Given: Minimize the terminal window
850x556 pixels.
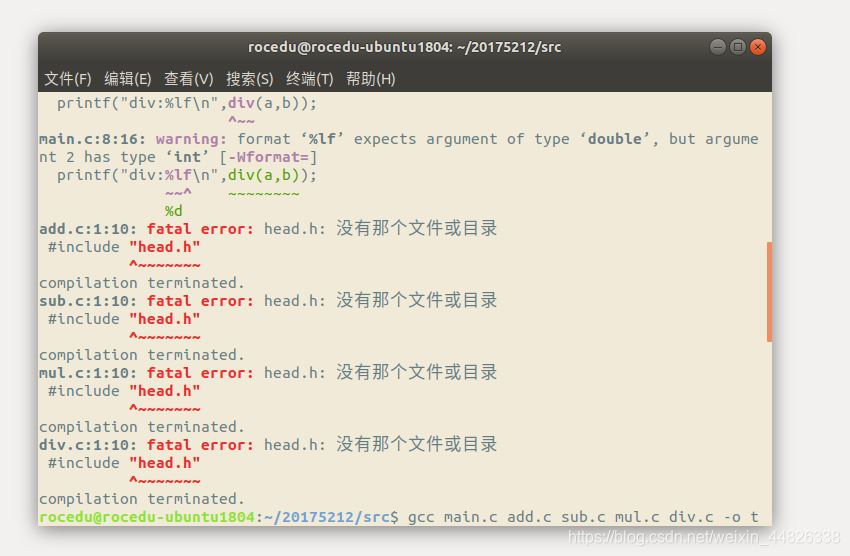Looking at the screenshot, I should coord(718,47).
